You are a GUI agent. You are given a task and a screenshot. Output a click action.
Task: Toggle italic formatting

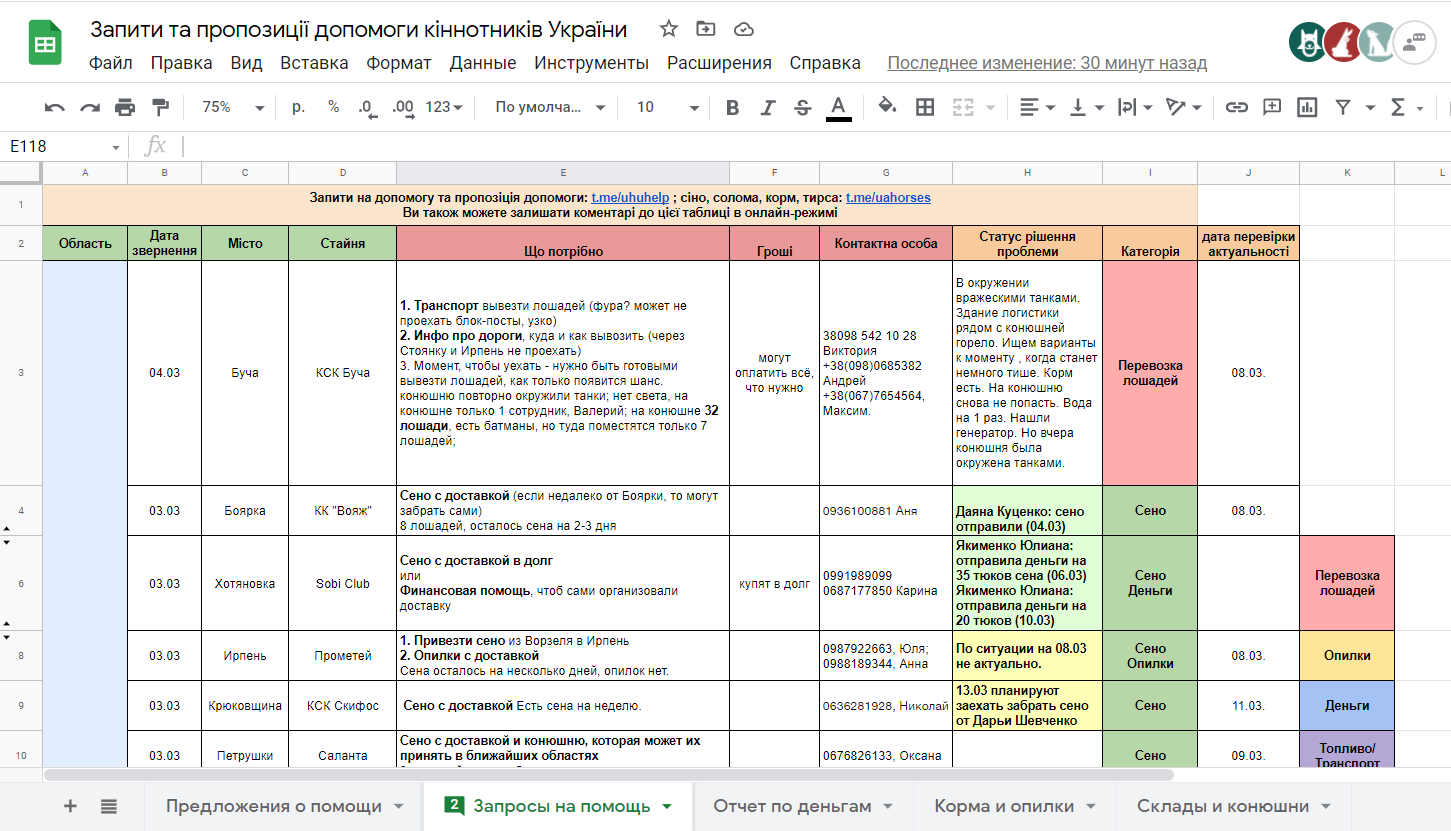coord(768,107)
